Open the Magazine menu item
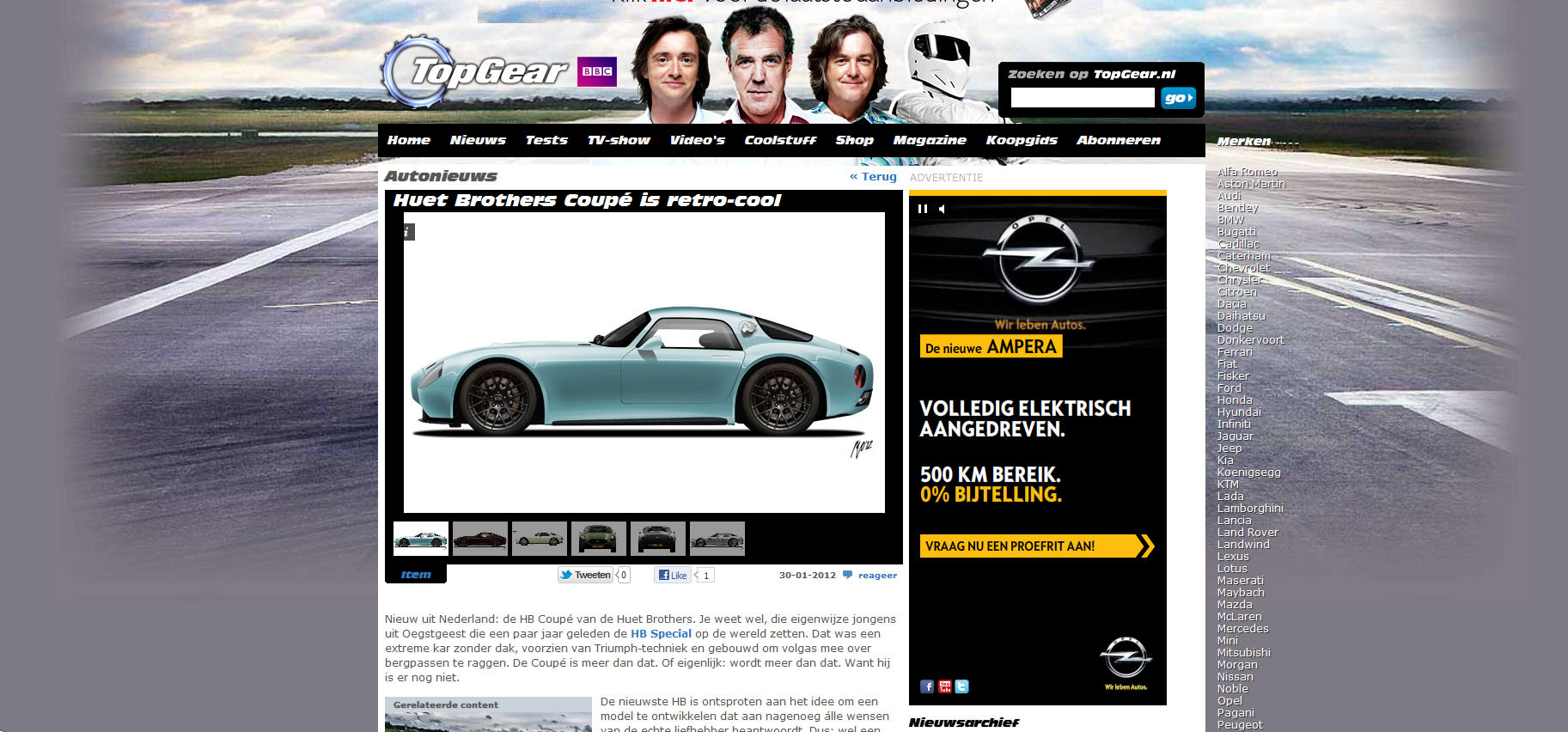Screen dimensions: 1568x732 [930, 140]
